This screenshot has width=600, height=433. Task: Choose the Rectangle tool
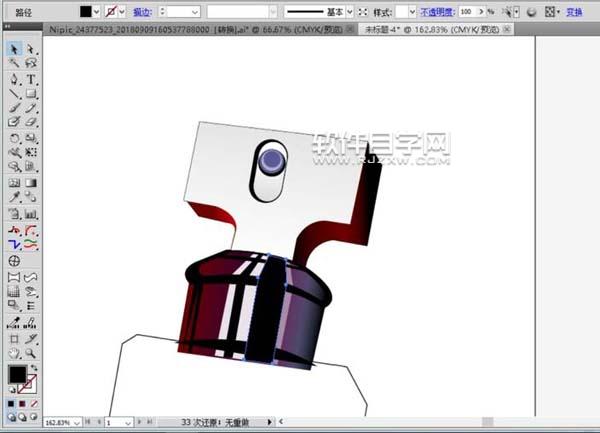(31, 93)
